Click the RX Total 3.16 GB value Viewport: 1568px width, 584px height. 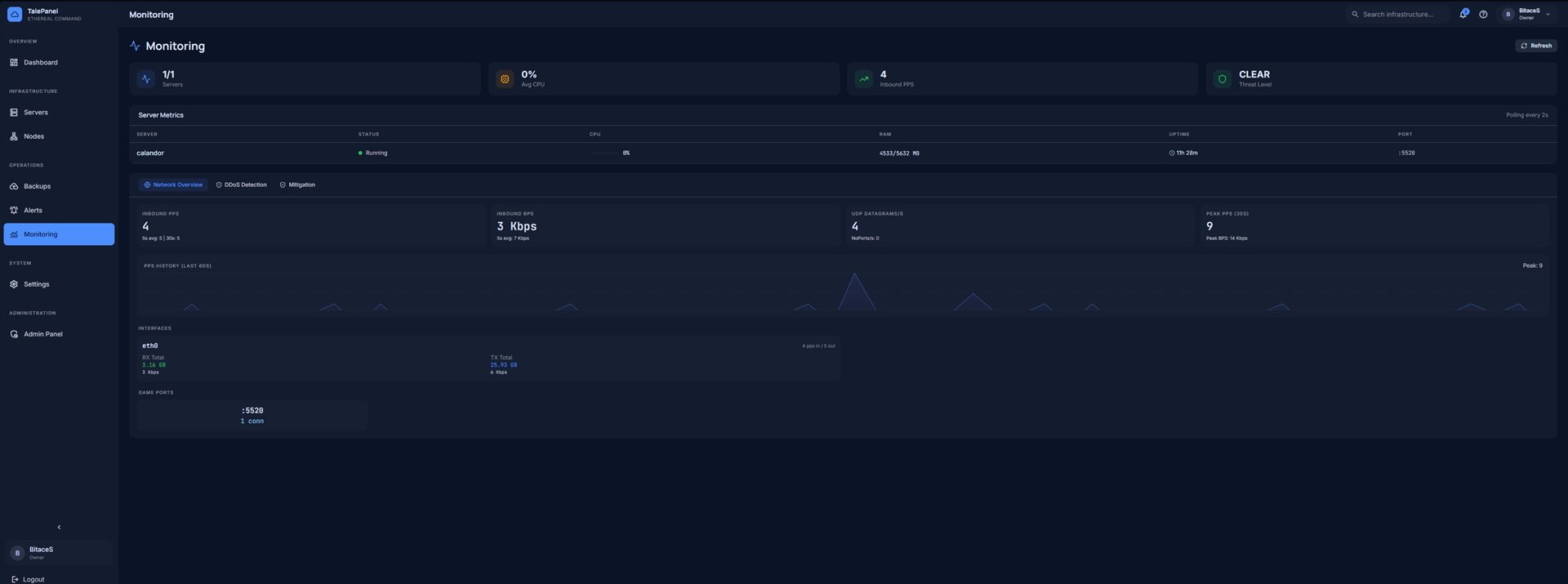pos(154,365)
